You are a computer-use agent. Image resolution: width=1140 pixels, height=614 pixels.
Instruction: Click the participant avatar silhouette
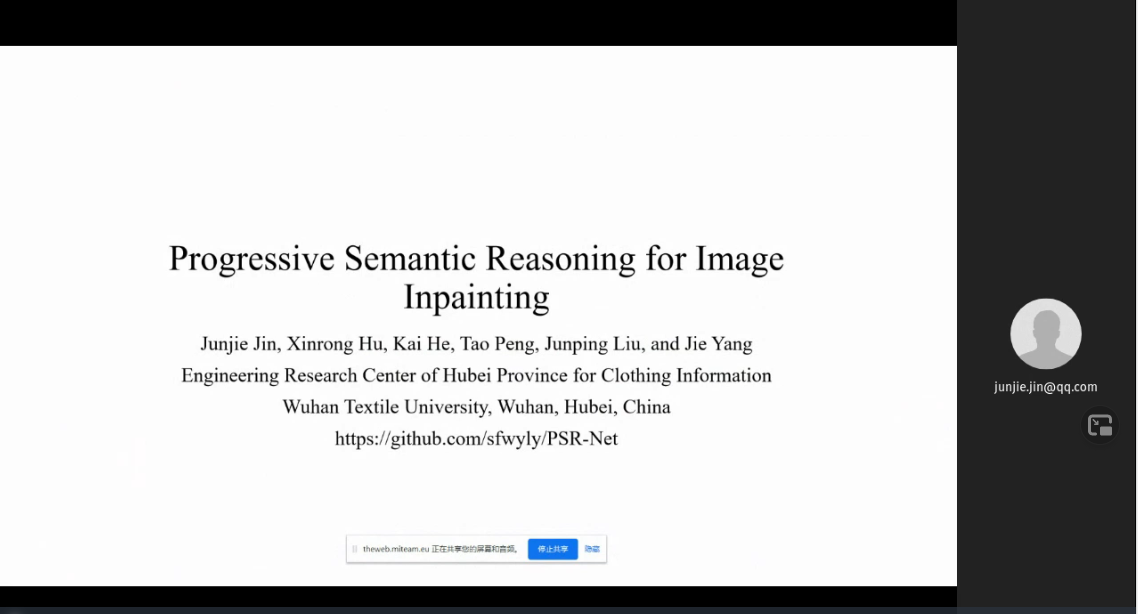(1045, 334)
